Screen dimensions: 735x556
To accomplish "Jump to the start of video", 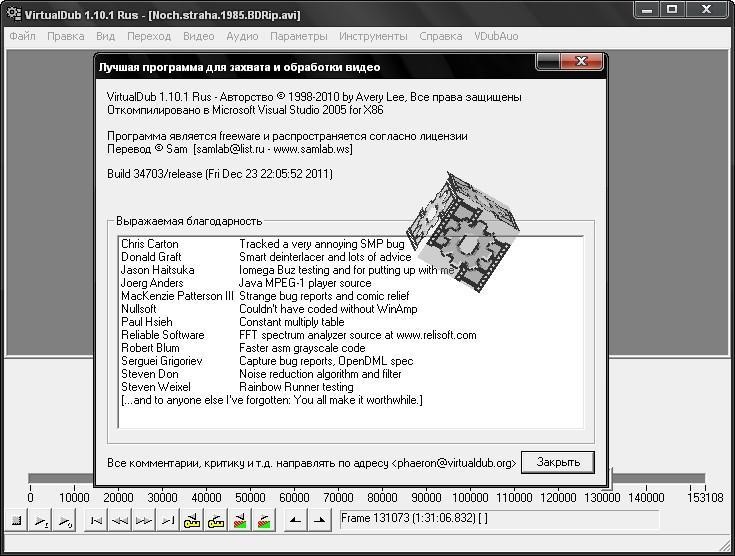I will (96, 520).
